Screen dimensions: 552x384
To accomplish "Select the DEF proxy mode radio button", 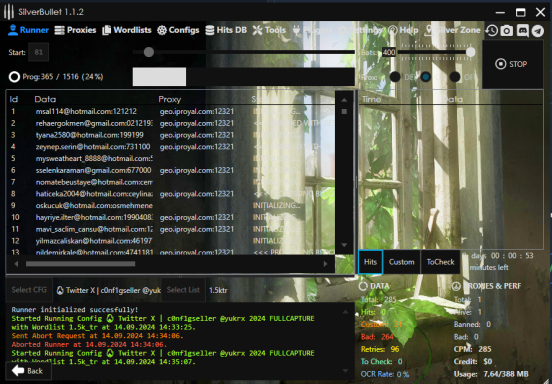I will [395, 76].
